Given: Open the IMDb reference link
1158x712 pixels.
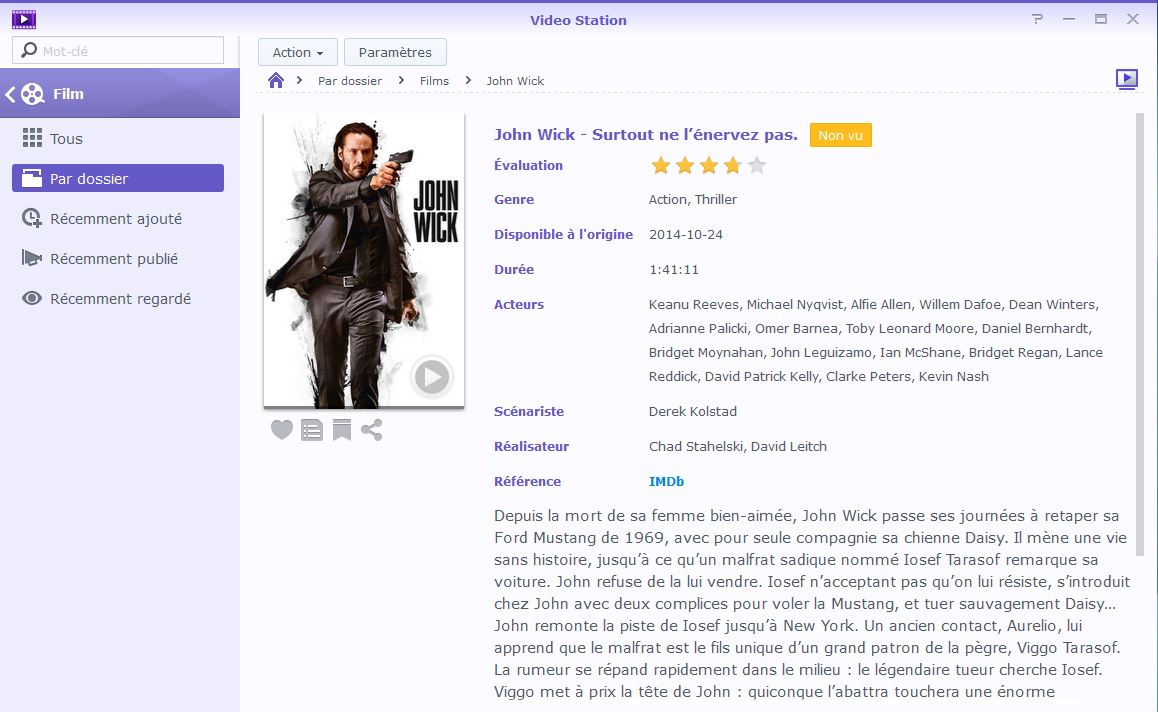Looking at the screenshot, I should [x=666, y=482].
